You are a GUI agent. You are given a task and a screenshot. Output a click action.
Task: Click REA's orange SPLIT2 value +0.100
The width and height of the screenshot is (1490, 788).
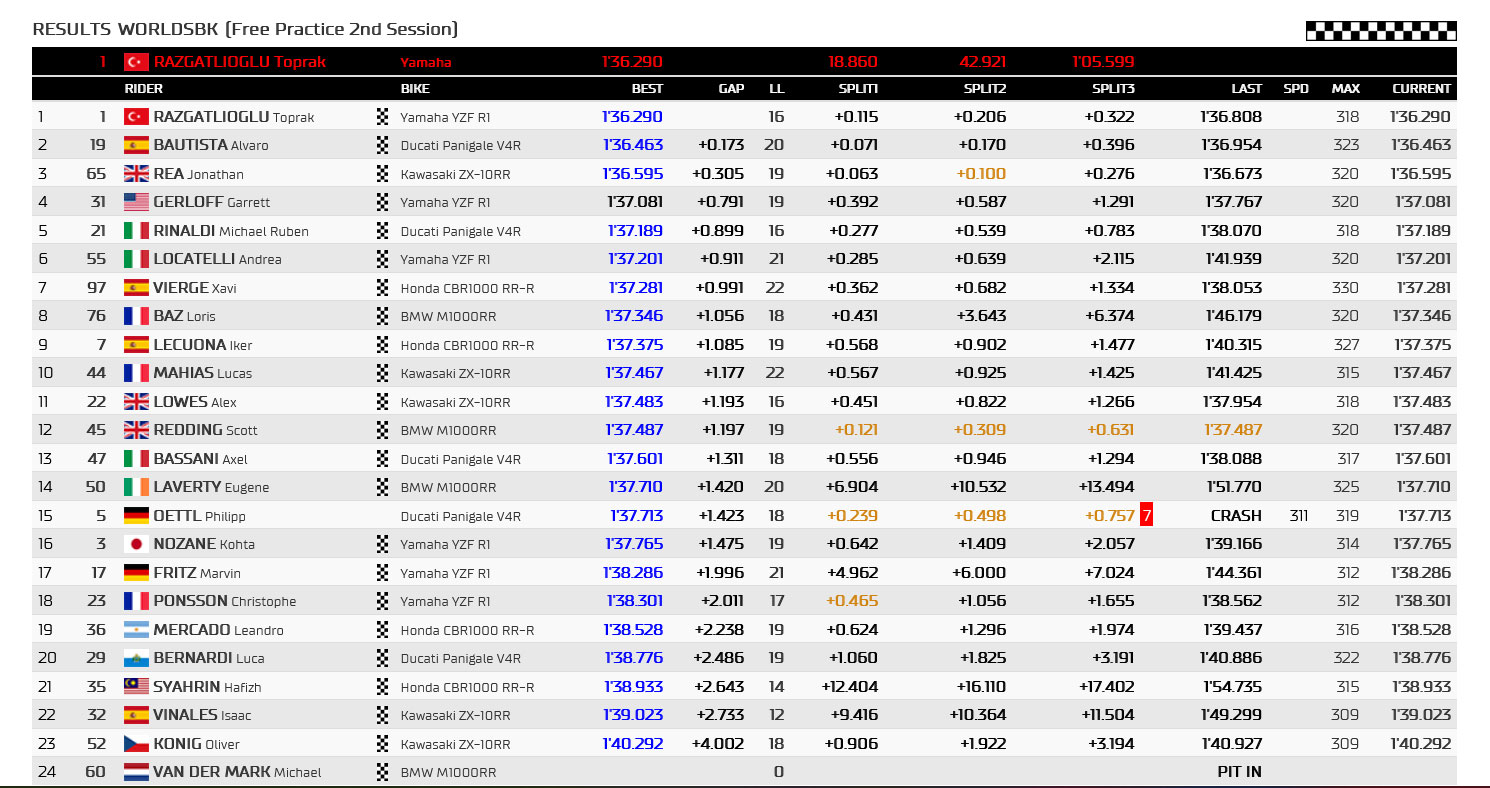pyautogui.click(x=980, y=174)
